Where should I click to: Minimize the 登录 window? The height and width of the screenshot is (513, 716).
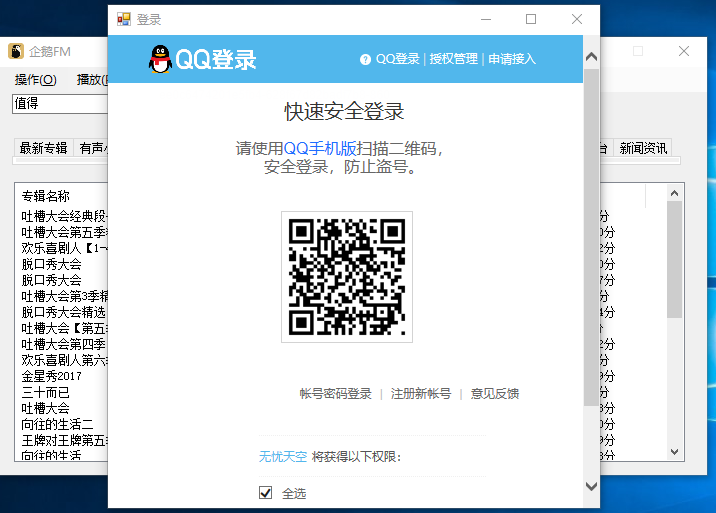486,19
